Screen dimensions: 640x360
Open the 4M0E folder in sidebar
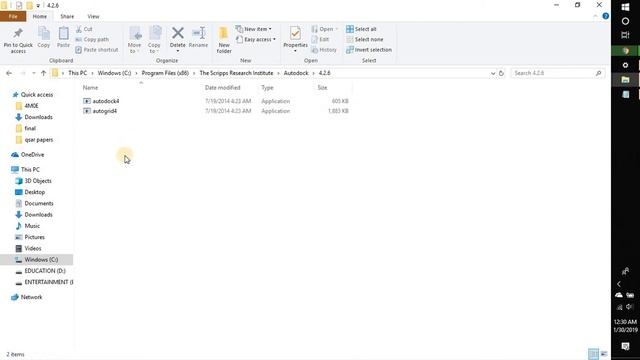point(31,106)
